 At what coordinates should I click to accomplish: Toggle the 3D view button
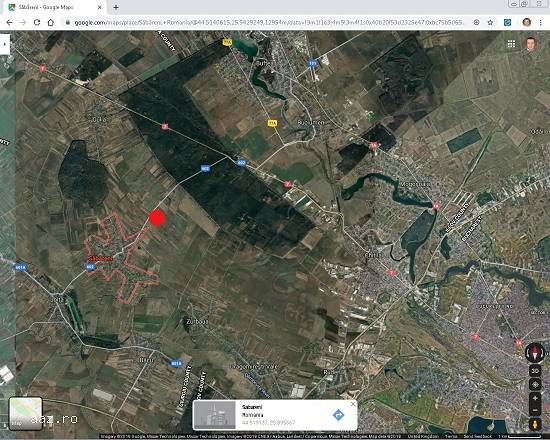[x=535, y=371]
